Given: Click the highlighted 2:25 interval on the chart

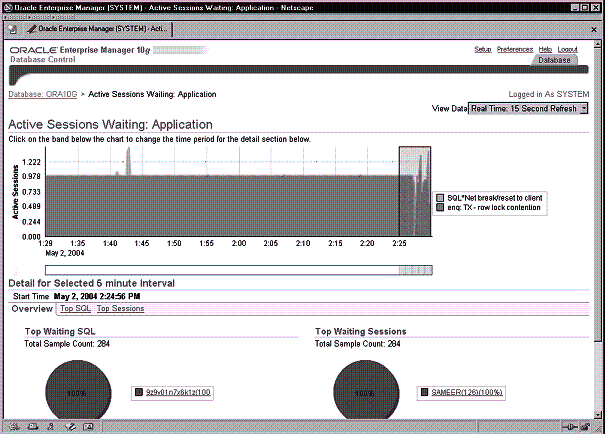Looking at the screenshot, I should [x=415, y=191].
